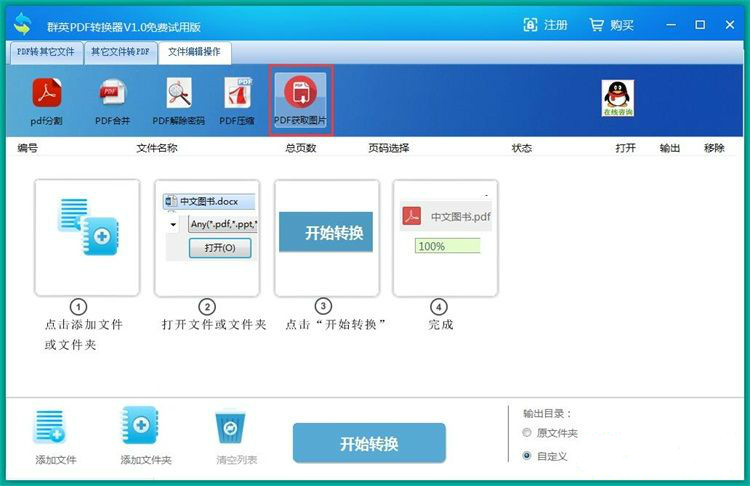750x486 pixels.
Task: Click the app logo in the title bar
Action: click(22, 24)
